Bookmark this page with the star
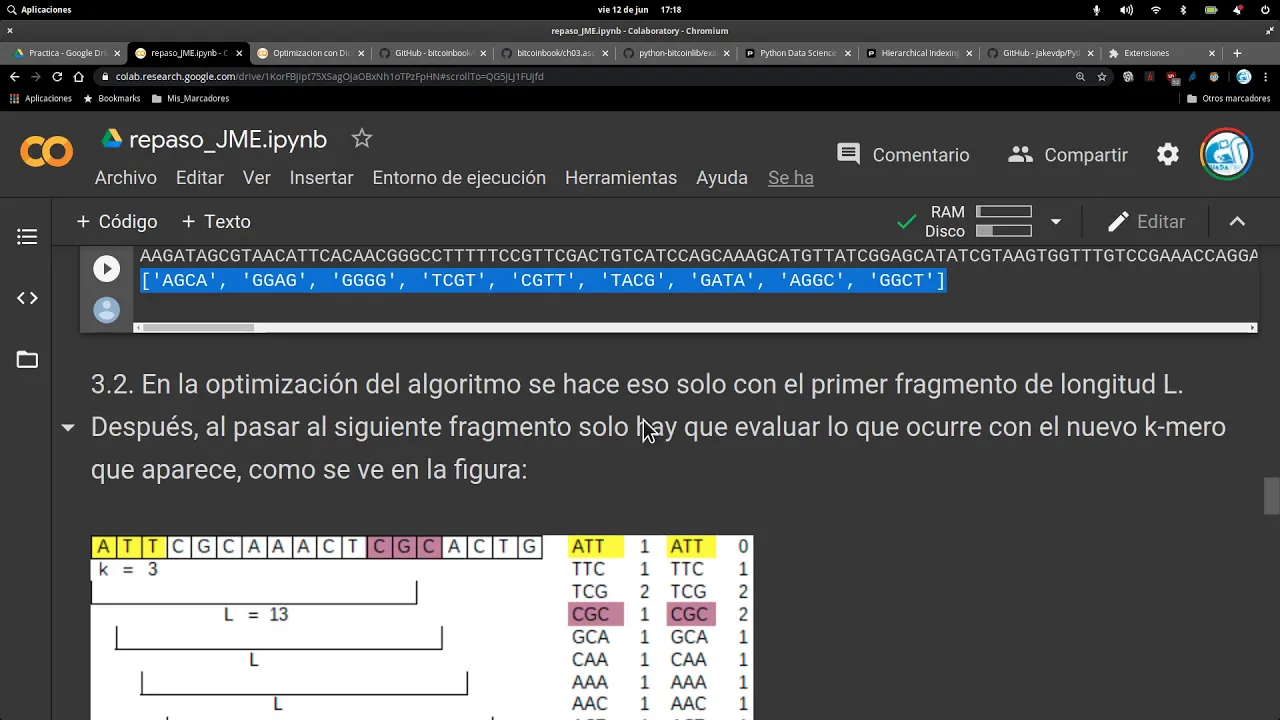 pyautogui.click(x=1102, y=76)
